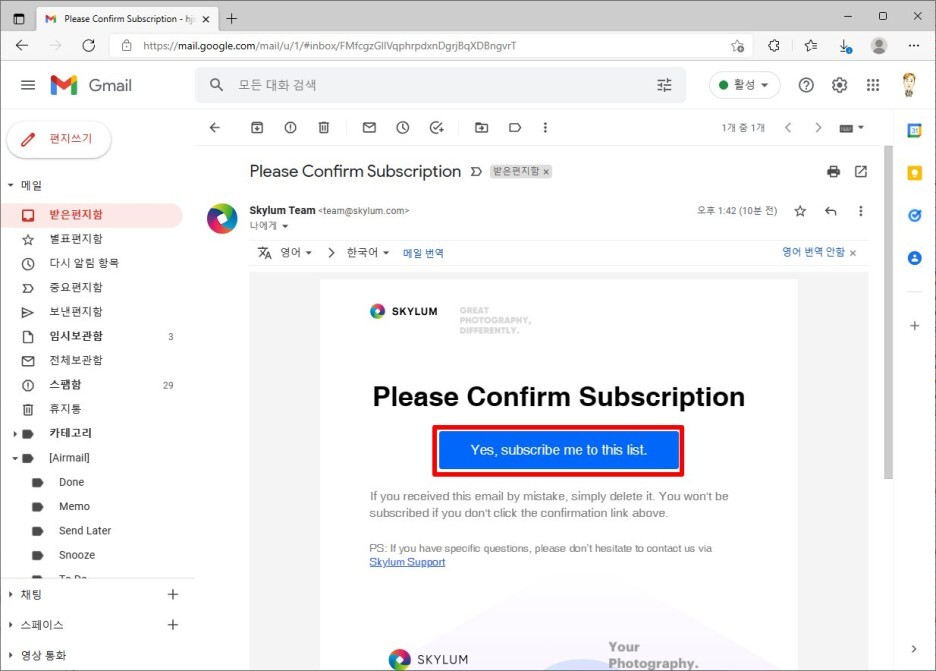Open Google Tasks side panel

[x=914, y=216]
